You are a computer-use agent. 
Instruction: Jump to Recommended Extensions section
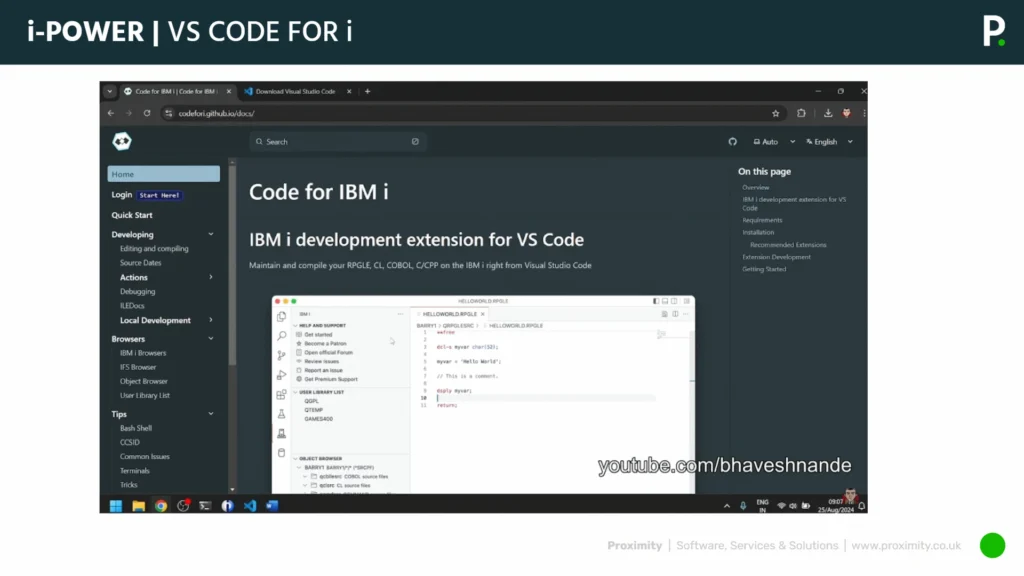788,245
